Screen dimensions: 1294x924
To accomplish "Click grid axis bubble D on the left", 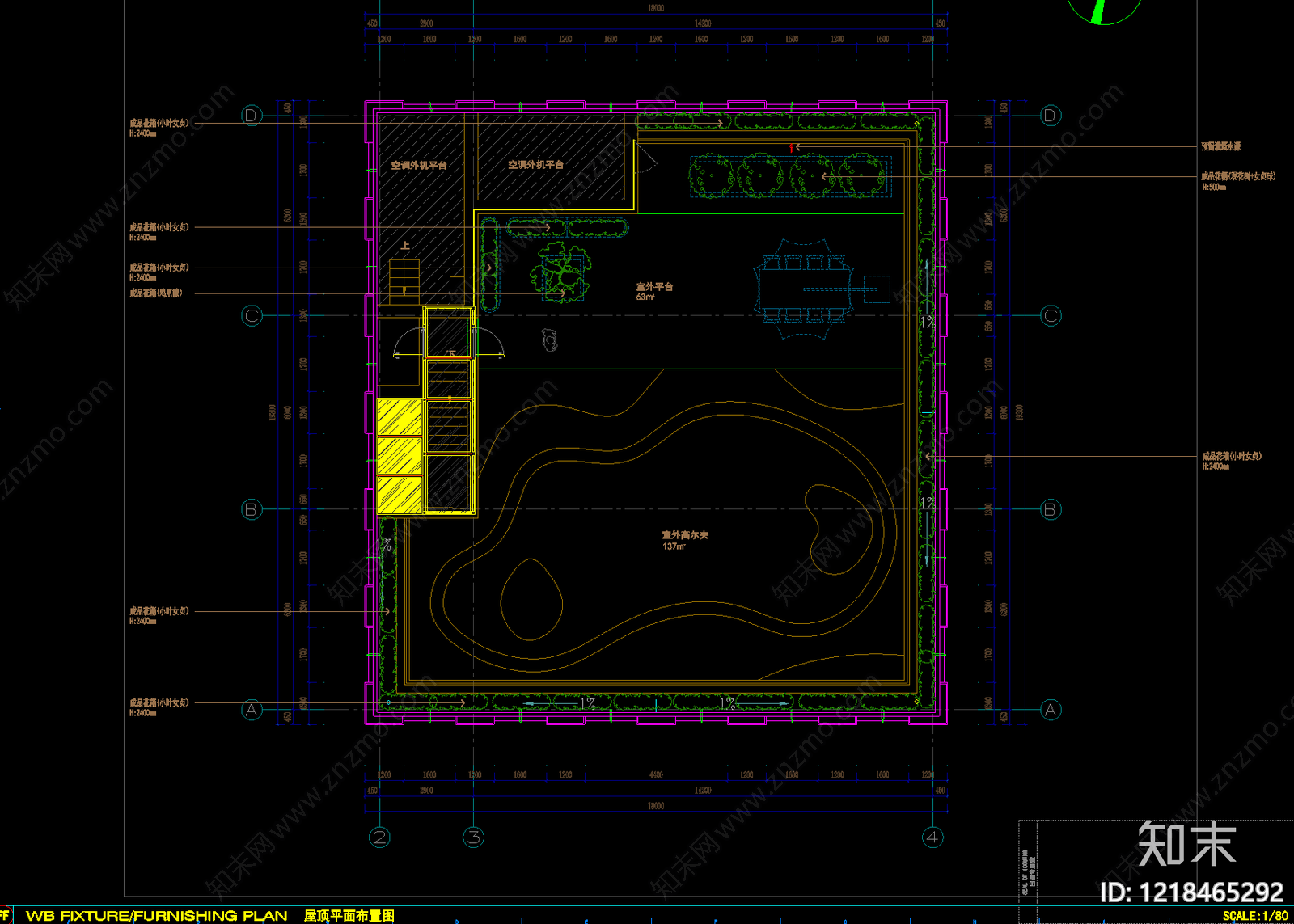I will (252, 116).
